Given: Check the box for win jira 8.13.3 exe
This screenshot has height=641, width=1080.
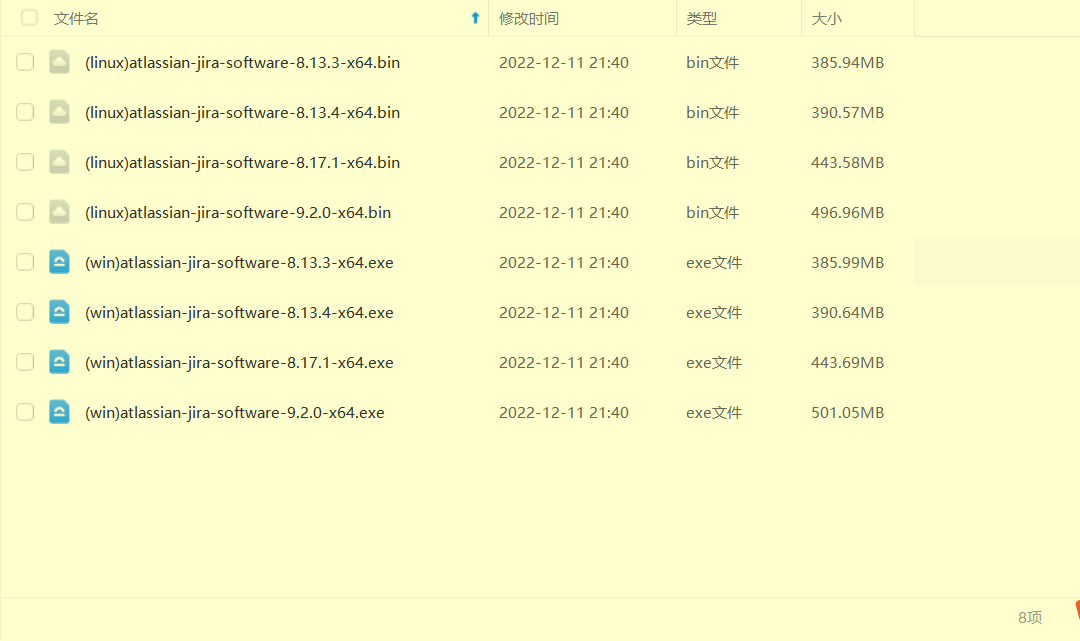Looking at the screenshot, I should point(25,262).
